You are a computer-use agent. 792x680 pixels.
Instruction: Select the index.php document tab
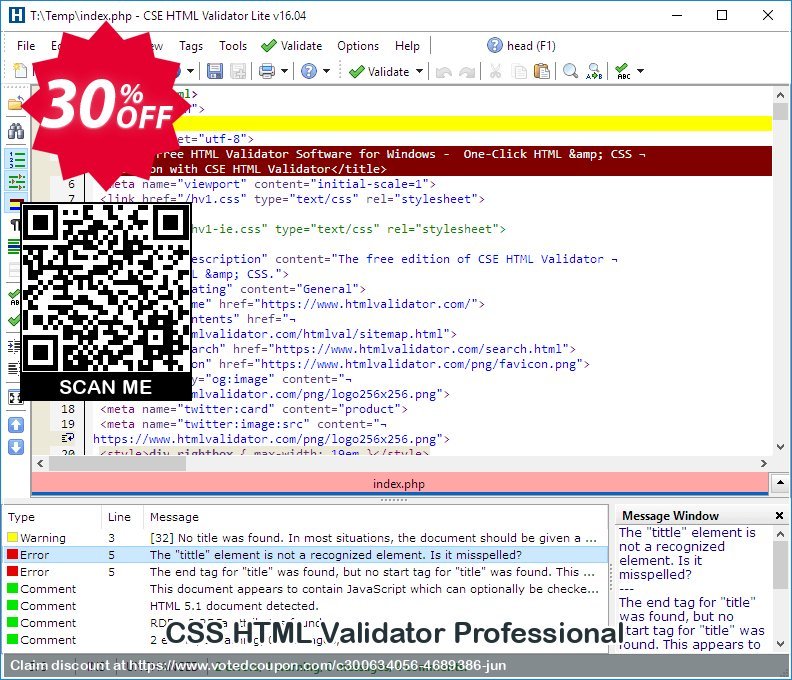tap(399, 483)
